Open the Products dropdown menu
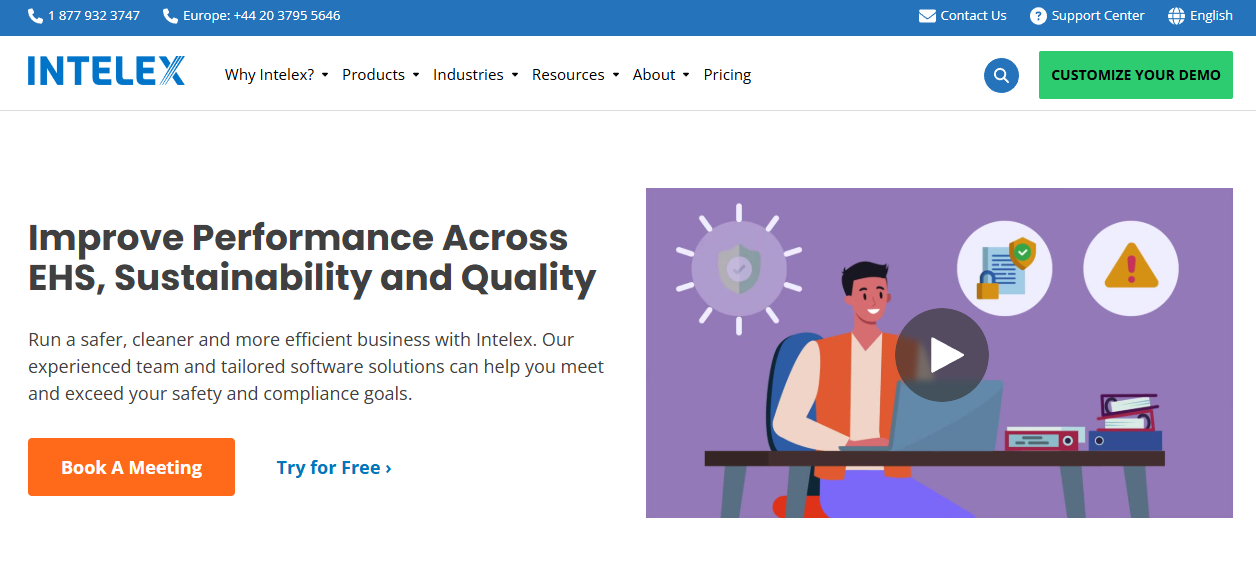Image resolution: width=1256 pixels, height=564 pixels. 381,75
